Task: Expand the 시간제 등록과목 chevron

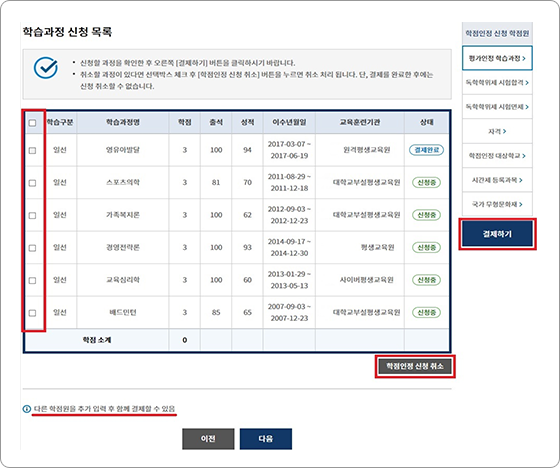Action: 521,180
